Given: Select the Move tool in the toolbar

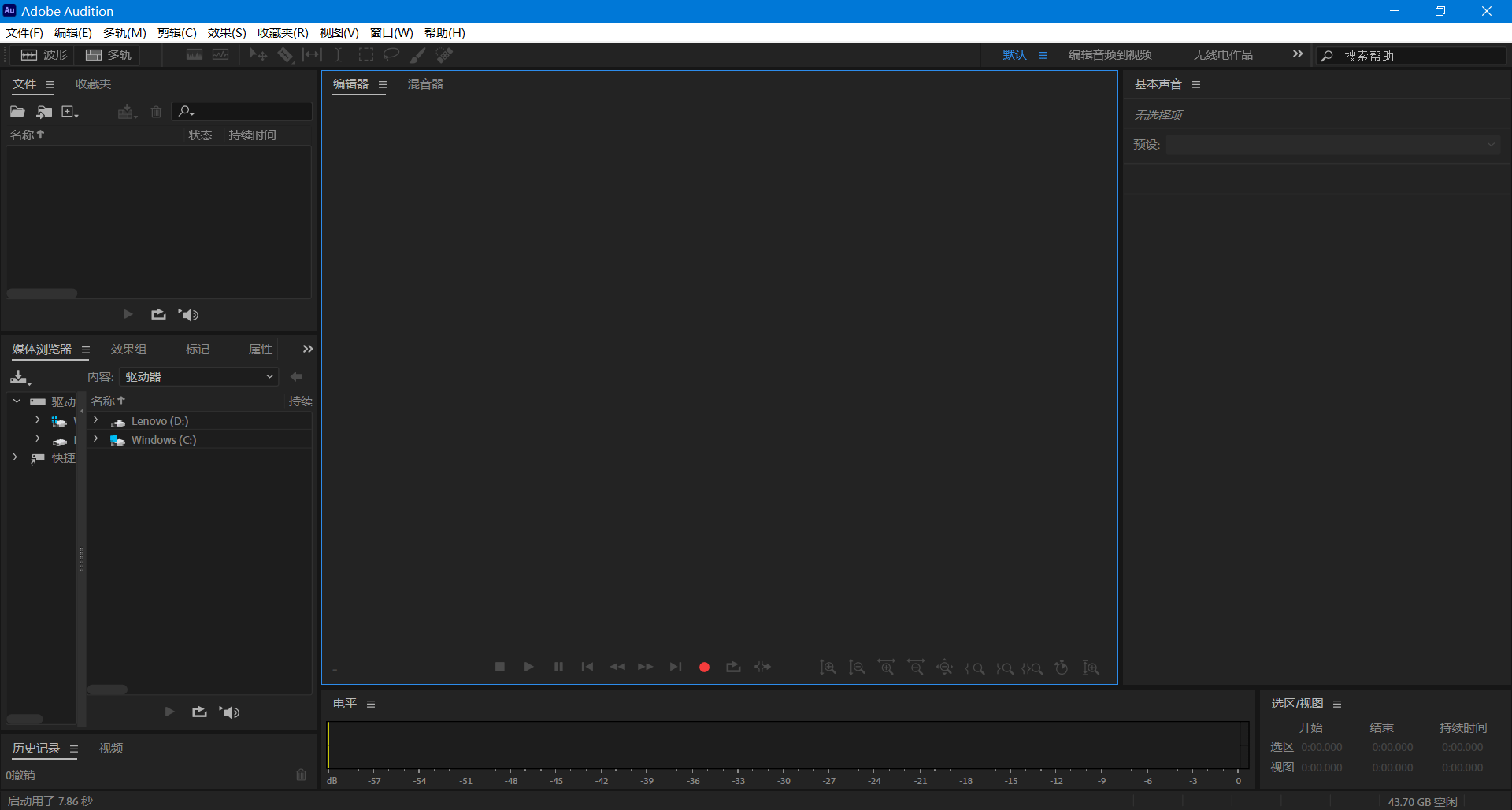Looking at the screenshot, I should pyautogui.click(x=258, y=54).
